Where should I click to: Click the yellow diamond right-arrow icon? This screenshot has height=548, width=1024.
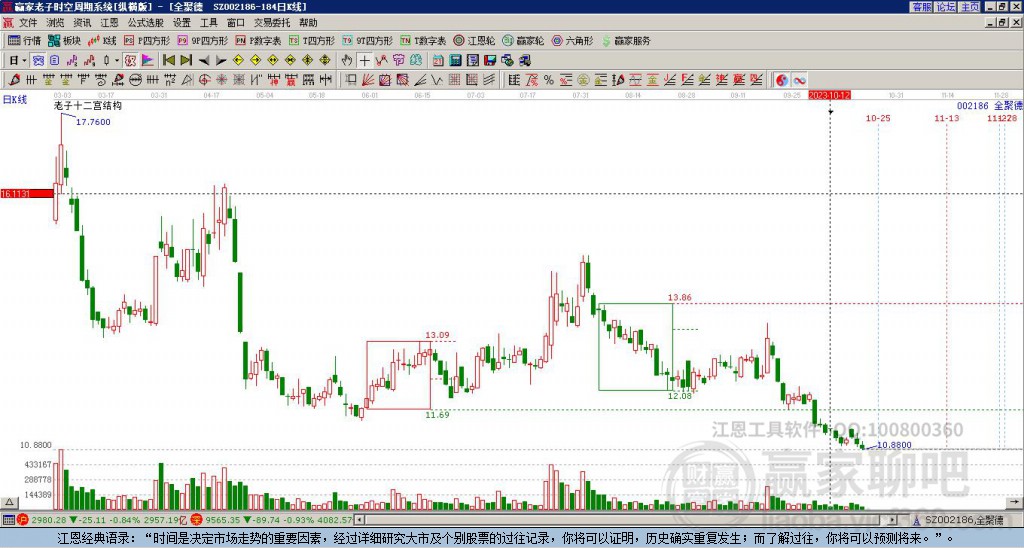(x=255, y=60)
